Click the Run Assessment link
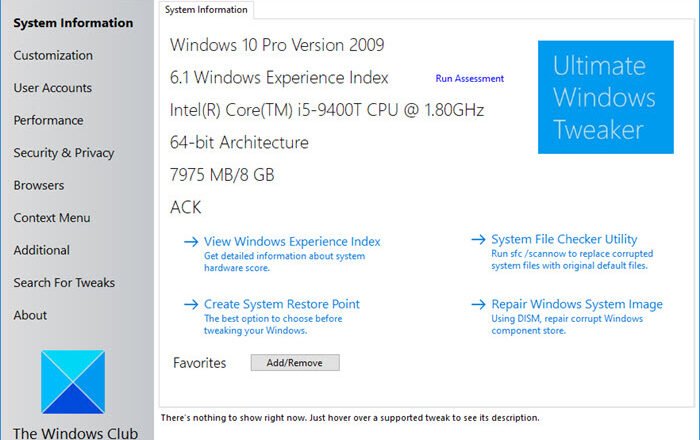 [x=469, y=79]
